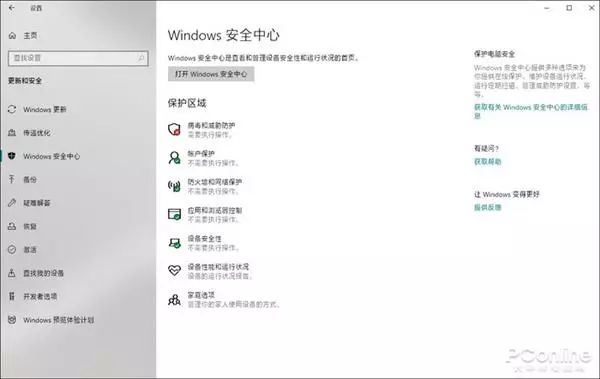This screenshot has height=379, width=600.
Task: Maximize the Settings window
Action: tap(569, 8)
